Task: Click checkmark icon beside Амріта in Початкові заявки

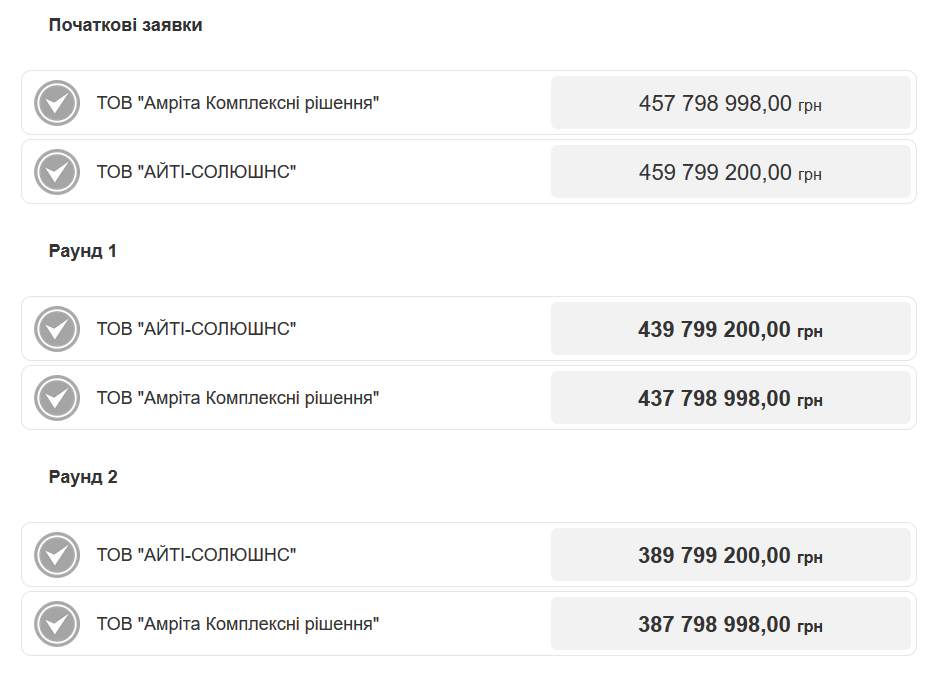Action: tap(57, 103)
